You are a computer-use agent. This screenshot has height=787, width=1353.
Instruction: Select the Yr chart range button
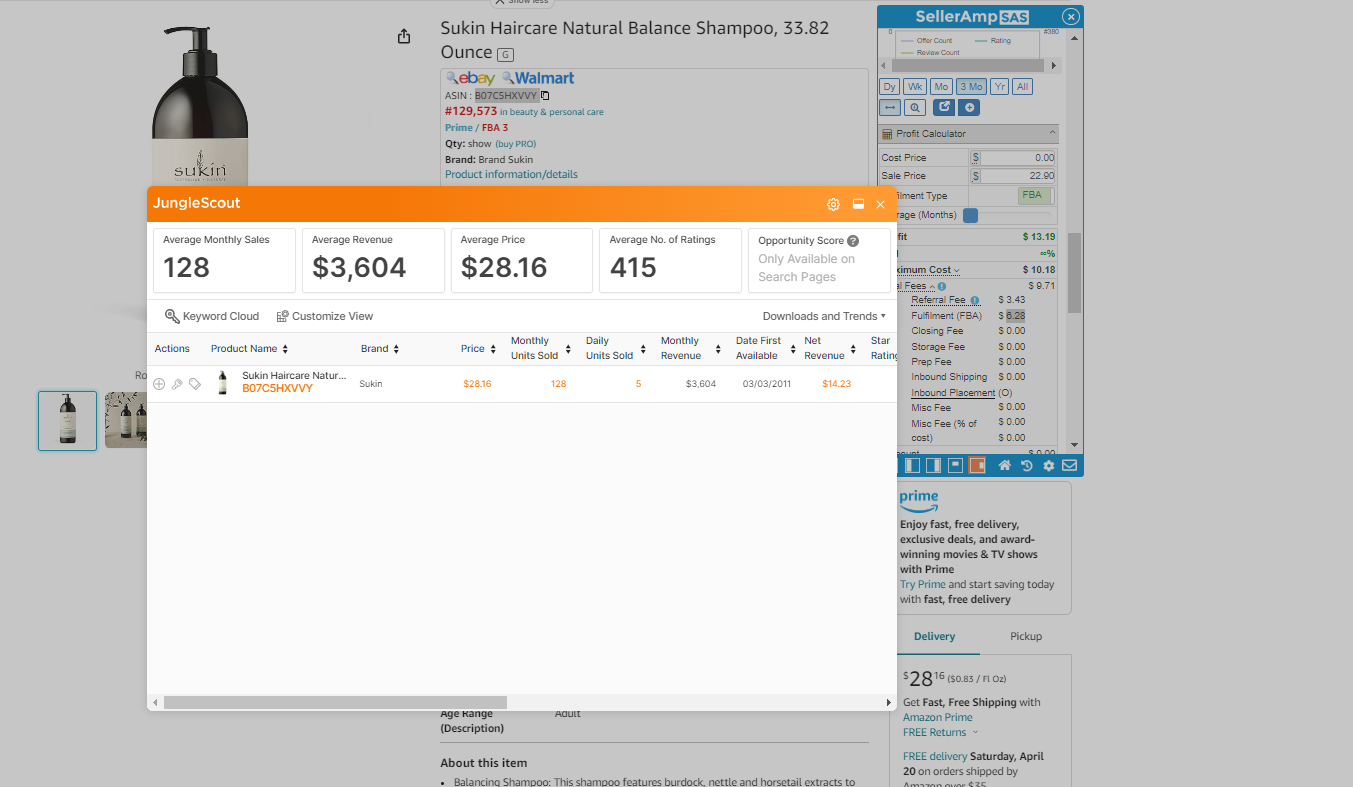tap(999, 87)
